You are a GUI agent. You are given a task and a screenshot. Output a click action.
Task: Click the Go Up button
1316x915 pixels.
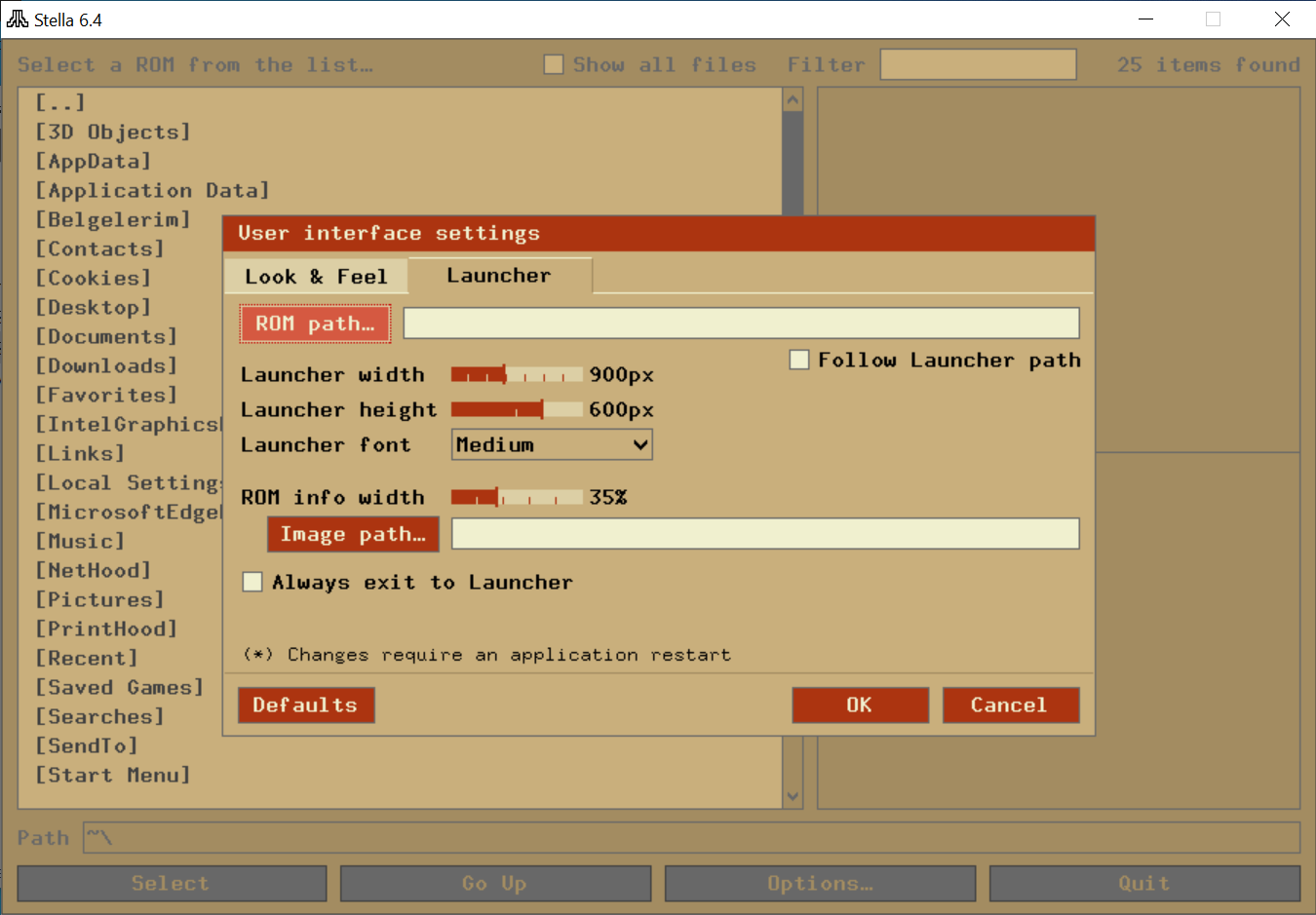pos(495,884)
